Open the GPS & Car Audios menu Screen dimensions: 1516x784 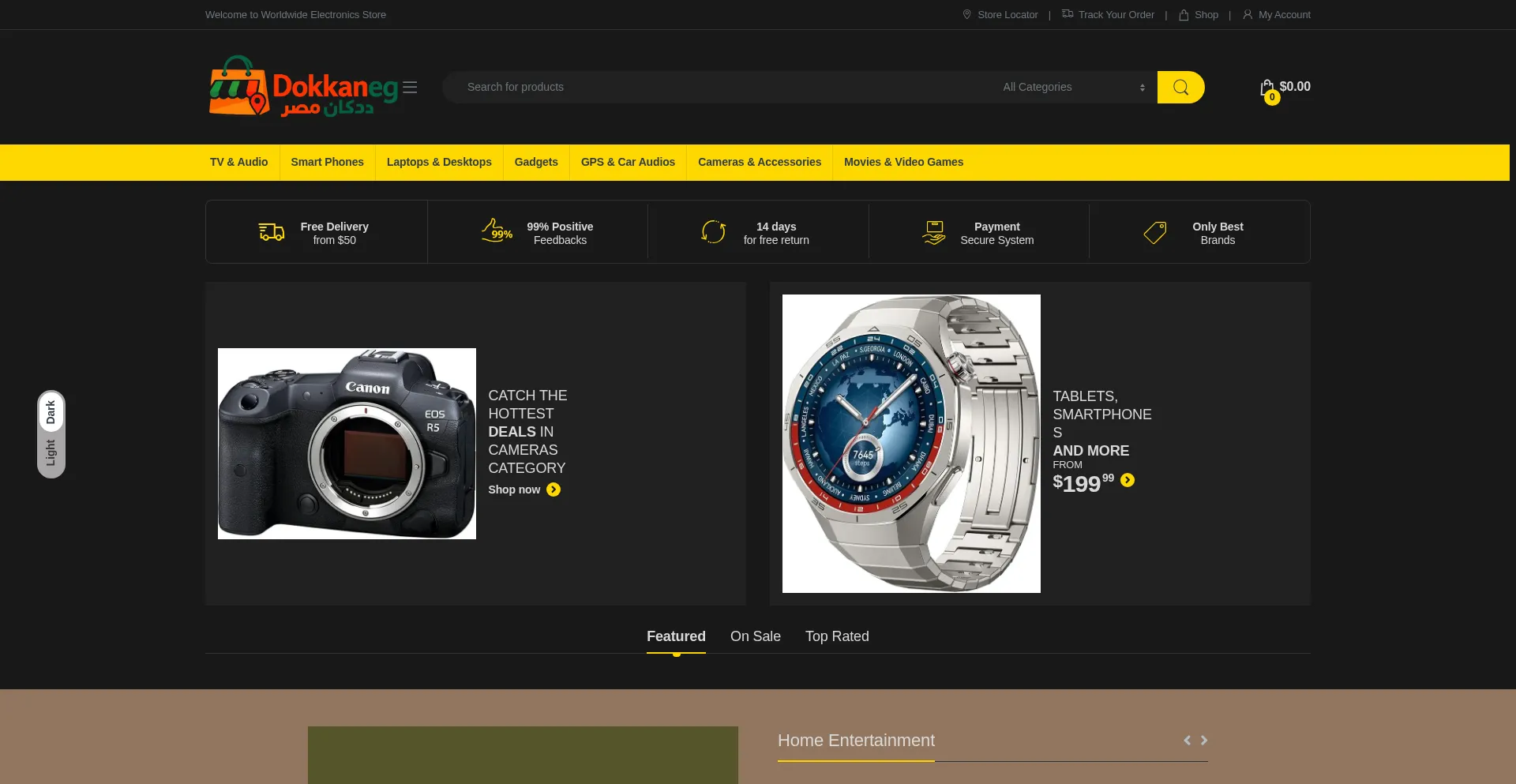point(628,162)
